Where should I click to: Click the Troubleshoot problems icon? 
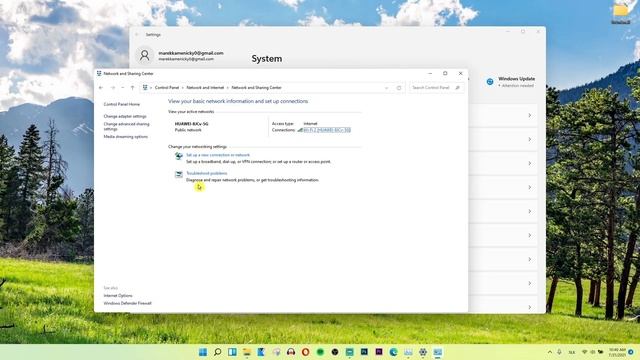[x=179, y=175]
